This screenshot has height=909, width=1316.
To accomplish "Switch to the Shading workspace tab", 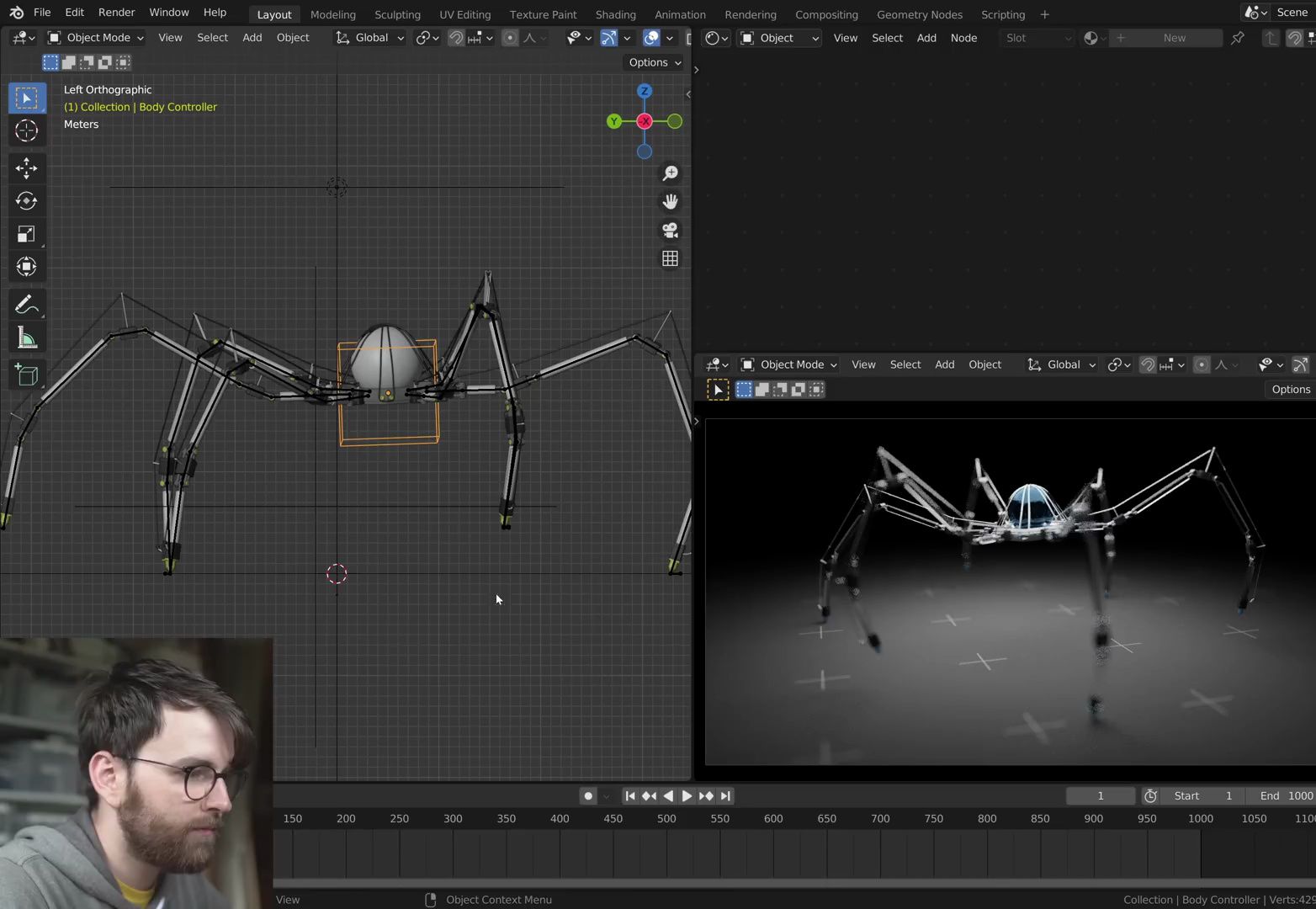I will pyautogui.click(x=615, y=14).
